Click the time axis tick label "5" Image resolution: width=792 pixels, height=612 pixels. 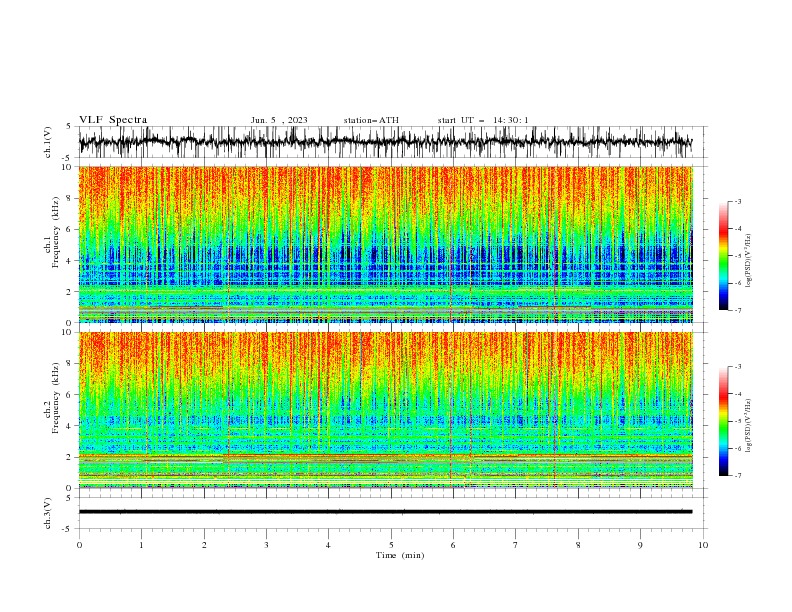tap(391, 545)
